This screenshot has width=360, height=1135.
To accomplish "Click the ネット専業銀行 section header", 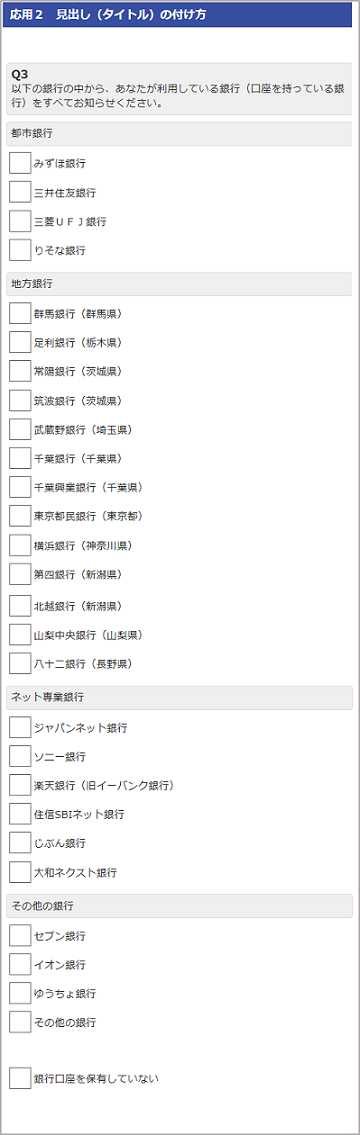I will pyautogui.click(x=180, y=698).
